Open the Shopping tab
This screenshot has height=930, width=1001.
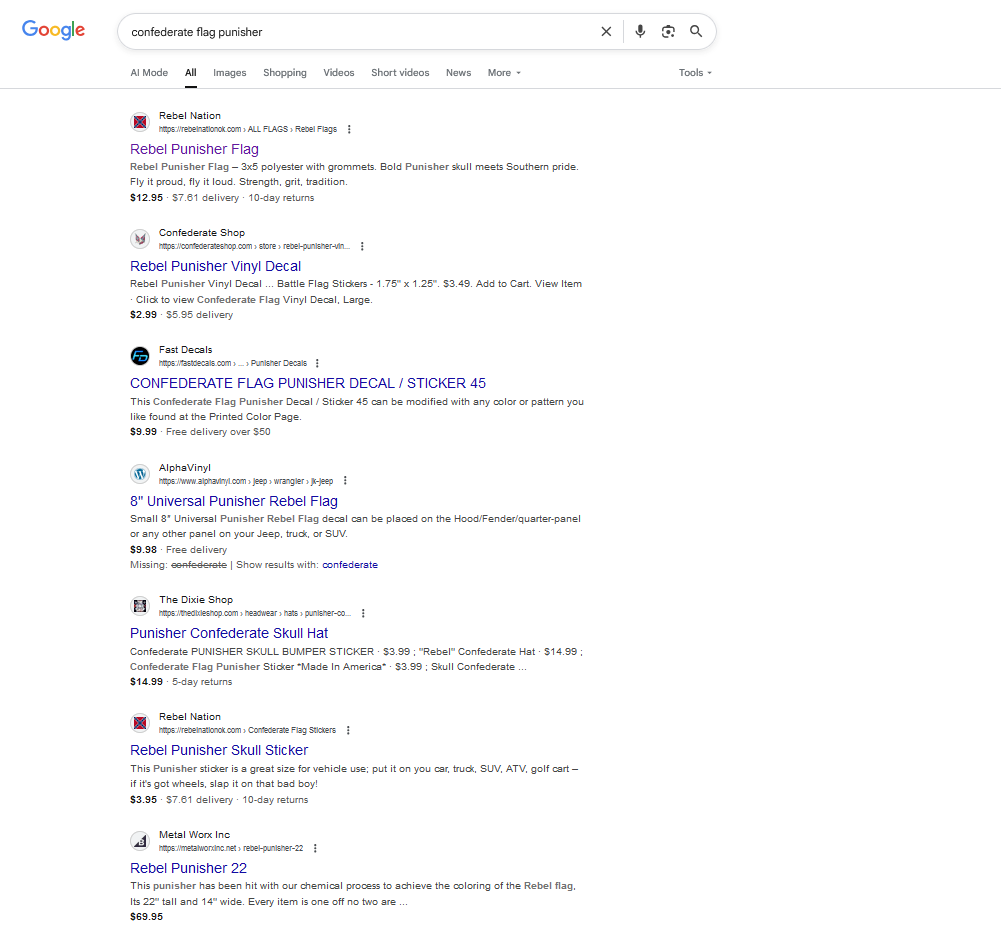click(x=285, y=73)
